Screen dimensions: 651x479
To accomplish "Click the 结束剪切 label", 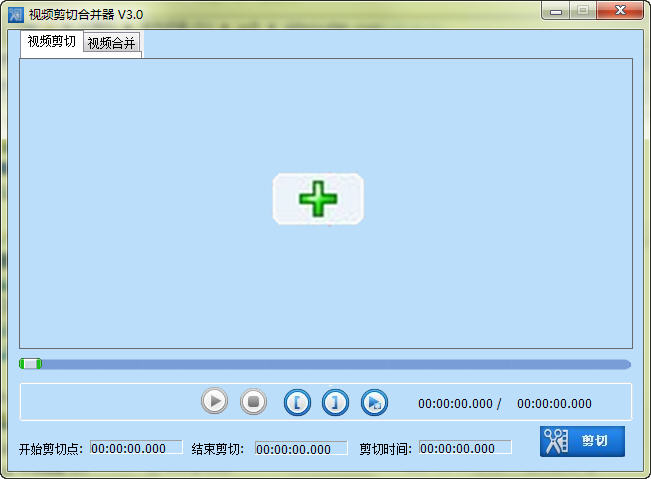I will [218, 449].
